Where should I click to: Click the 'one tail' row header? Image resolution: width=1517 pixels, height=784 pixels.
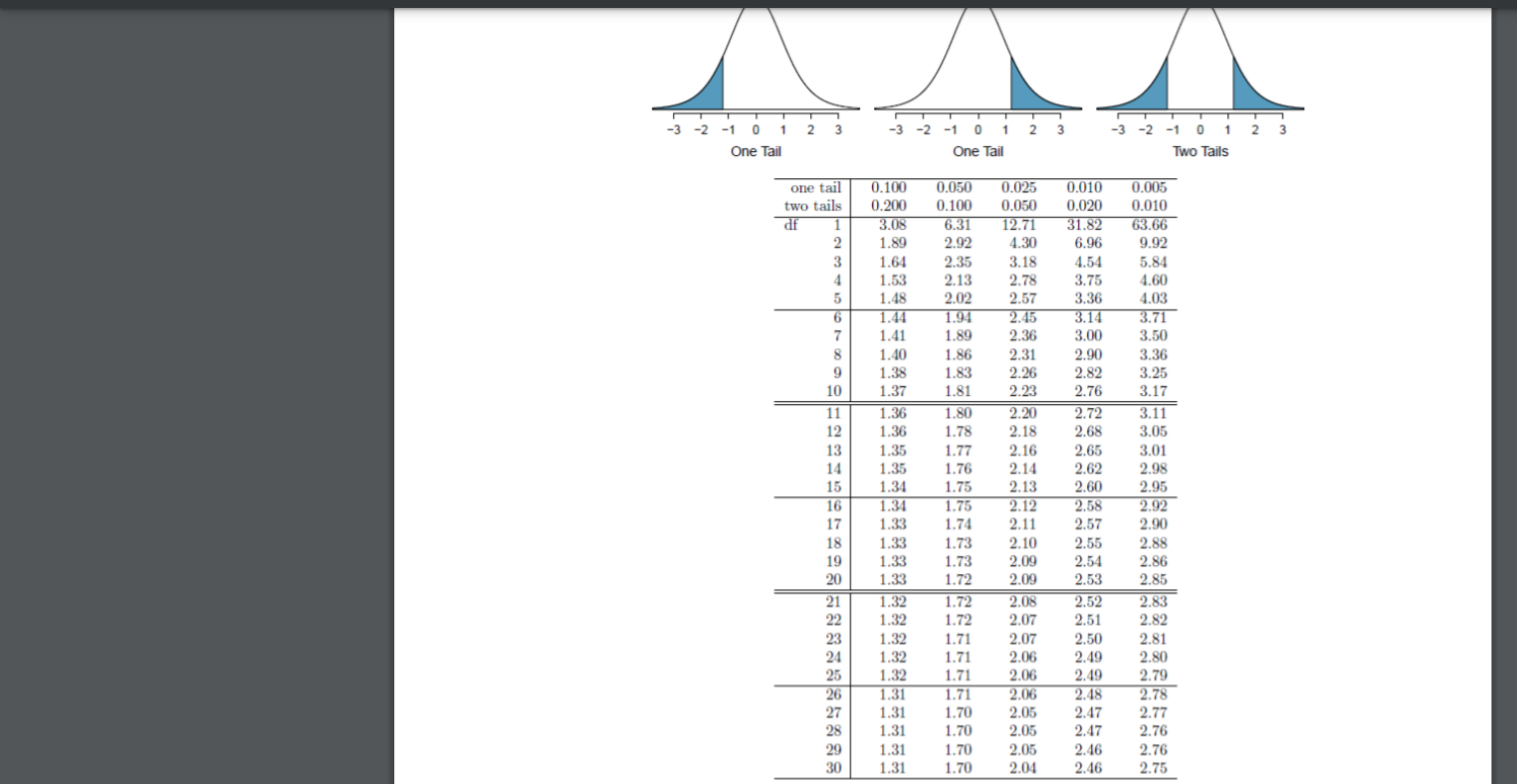(815, 188)
